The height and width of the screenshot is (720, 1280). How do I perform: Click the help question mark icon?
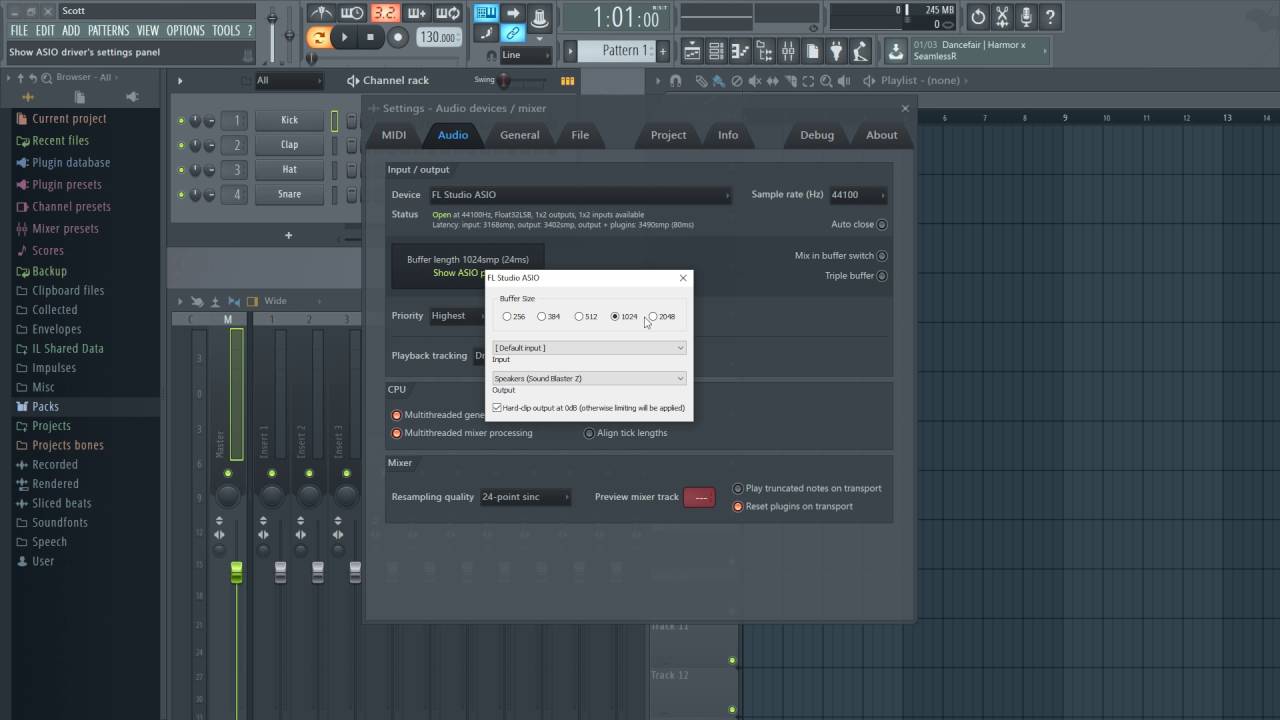[1050, 17]
